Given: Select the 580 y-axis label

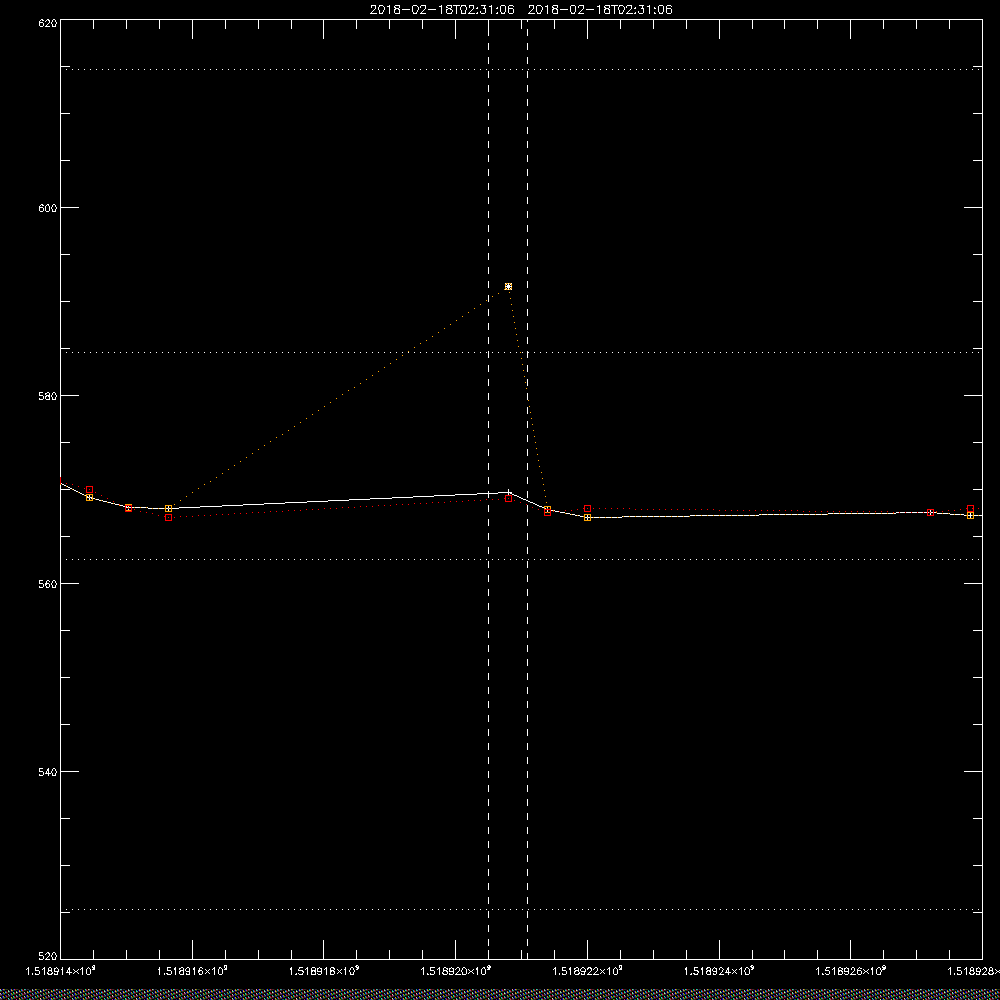Looking at the screenshot, I should tap(48, 395).
